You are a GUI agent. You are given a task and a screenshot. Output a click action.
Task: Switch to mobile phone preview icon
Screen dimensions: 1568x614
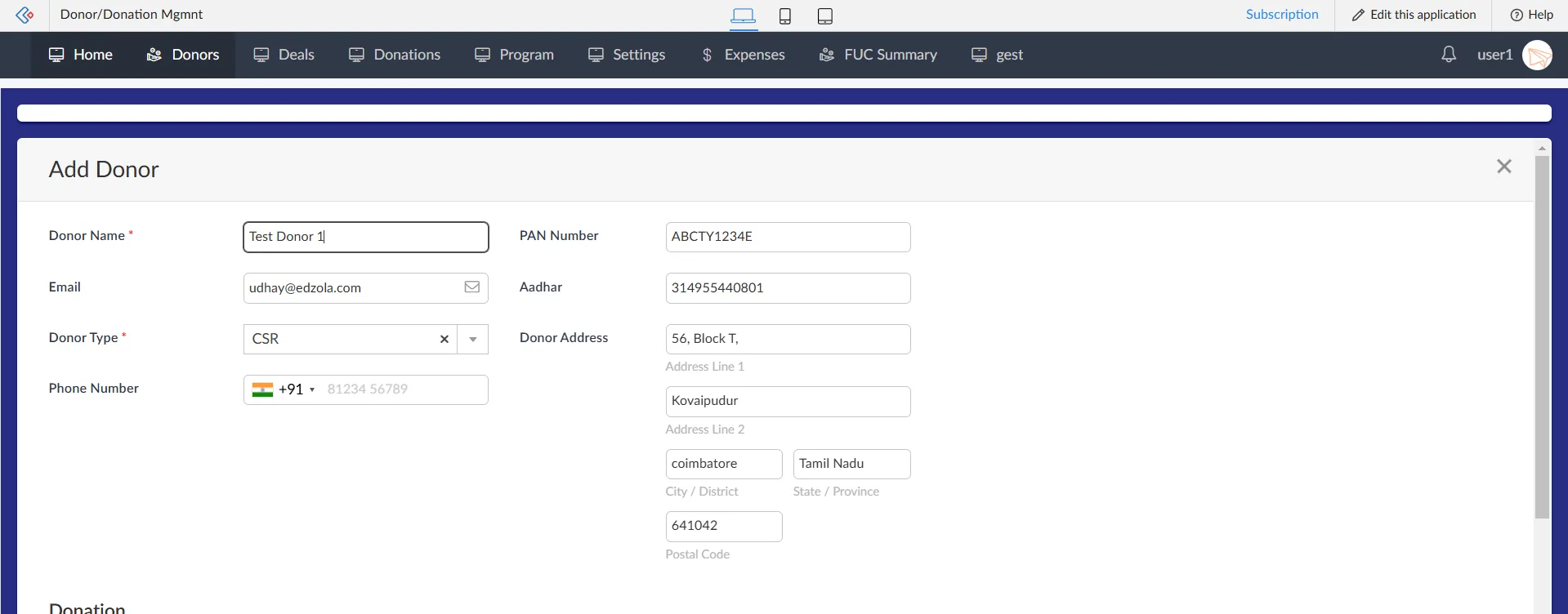(785, 16)
